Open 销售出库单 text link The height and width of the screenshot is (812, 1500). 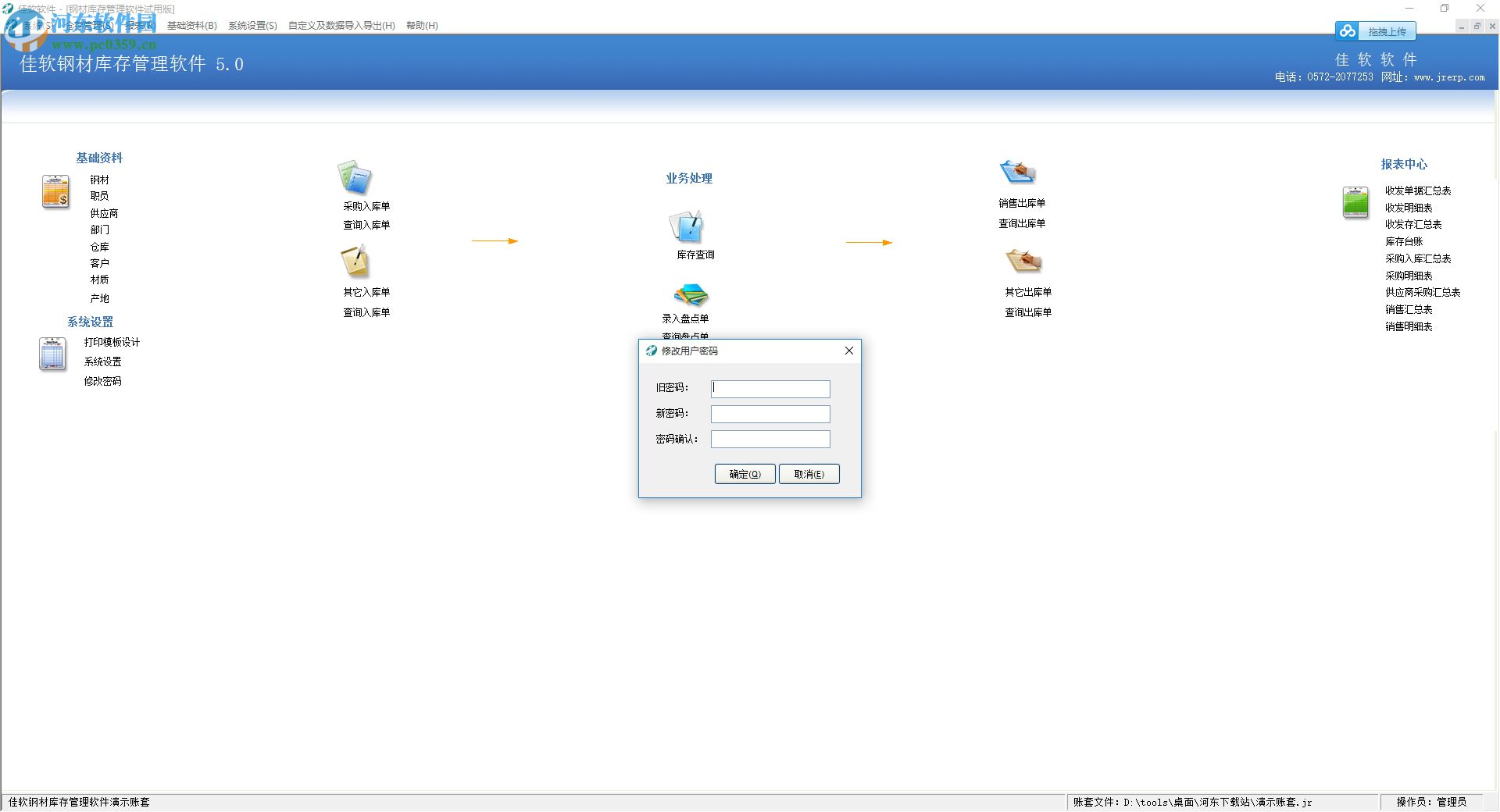tap(1022, 203)
